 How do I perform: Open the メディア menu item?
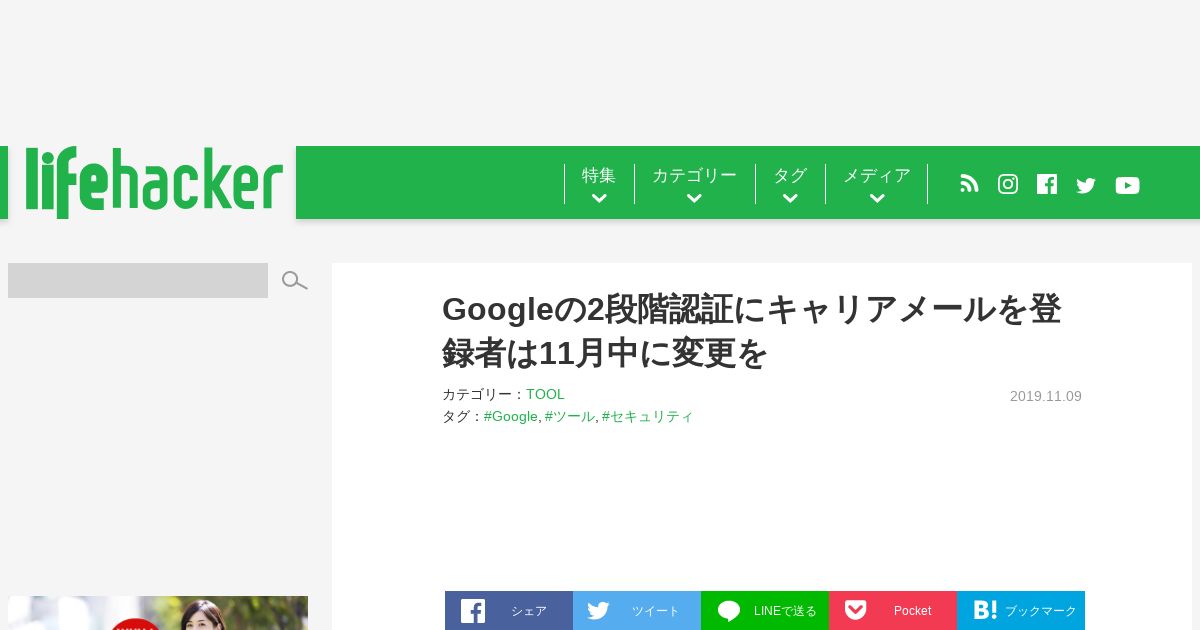pos(877,175)
